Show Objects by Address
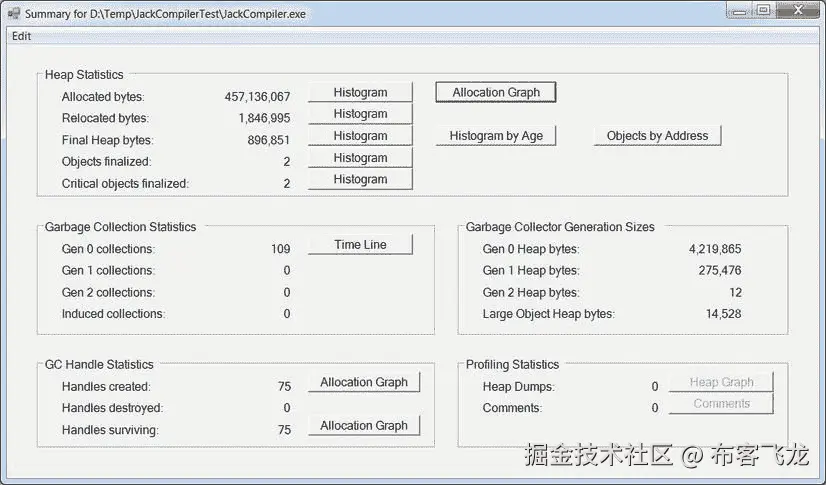 click(657, 136)
